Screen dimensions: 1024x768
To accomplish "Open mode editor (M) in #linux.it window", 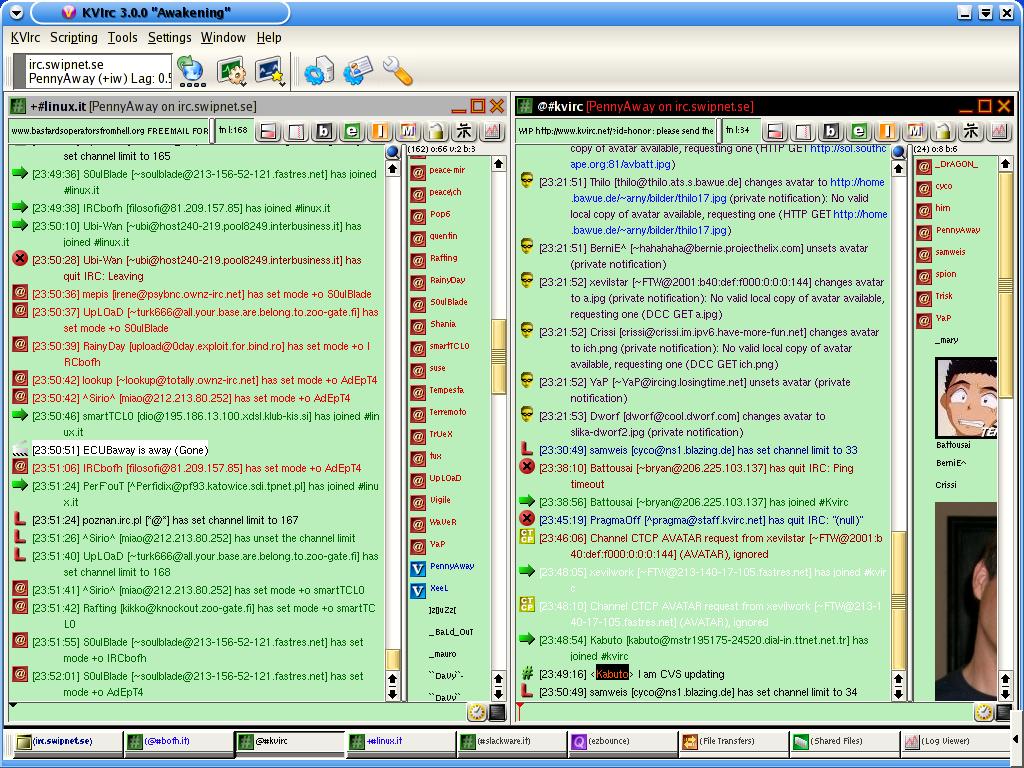I will 408,131.
